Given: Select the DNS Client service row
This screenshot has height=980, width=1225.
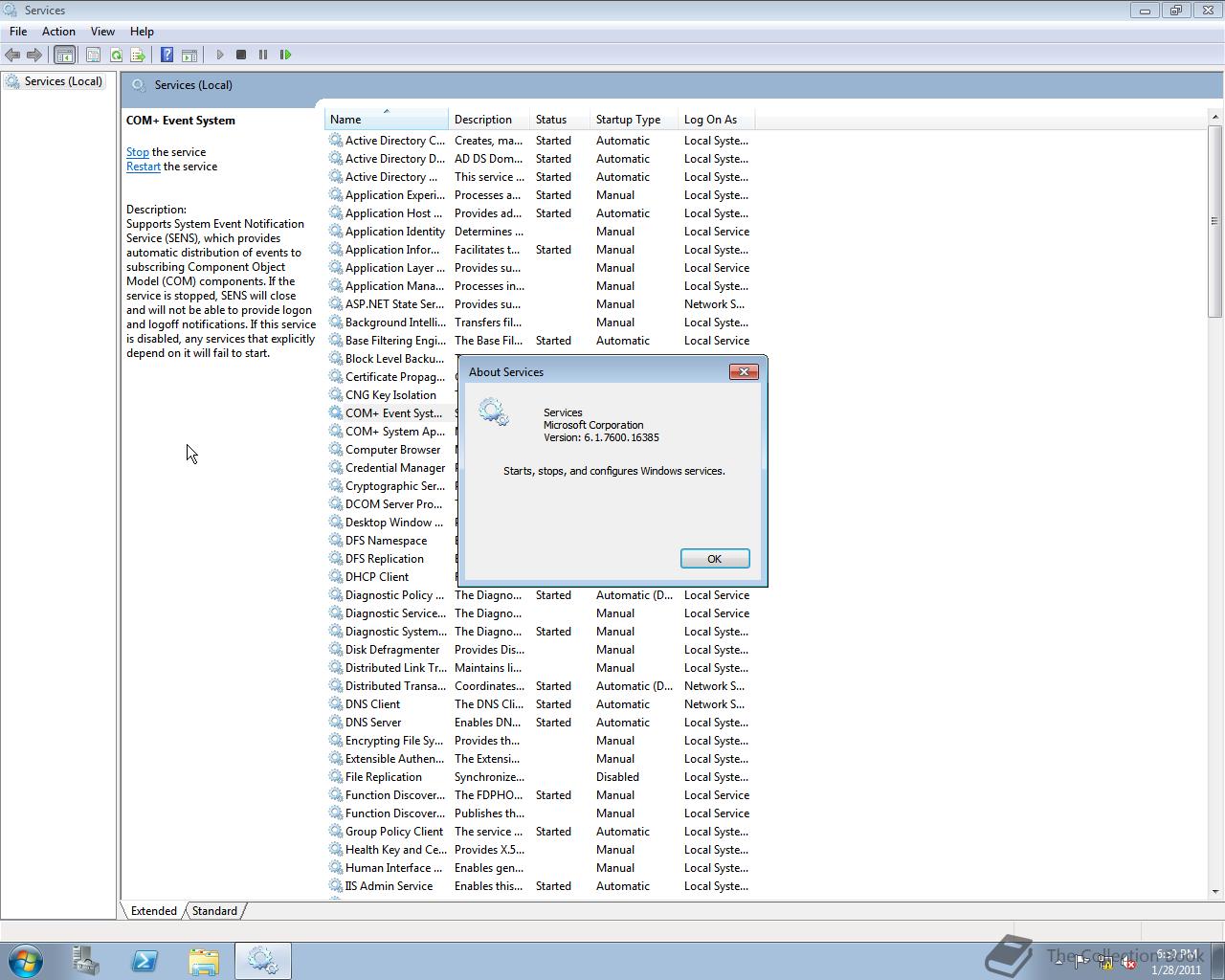Looking at the screenshot, I should [x=541, y=704].
